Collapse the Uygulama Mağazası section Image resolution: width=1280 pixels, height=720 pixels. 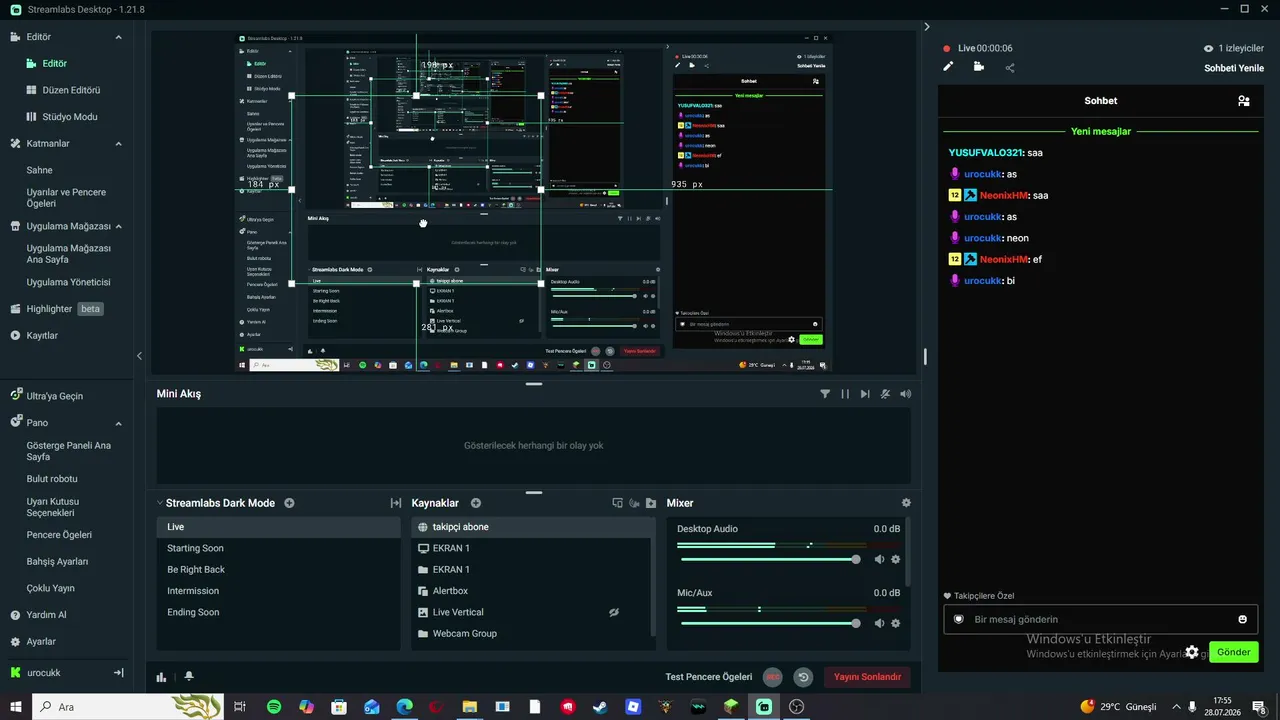[118, 226]
